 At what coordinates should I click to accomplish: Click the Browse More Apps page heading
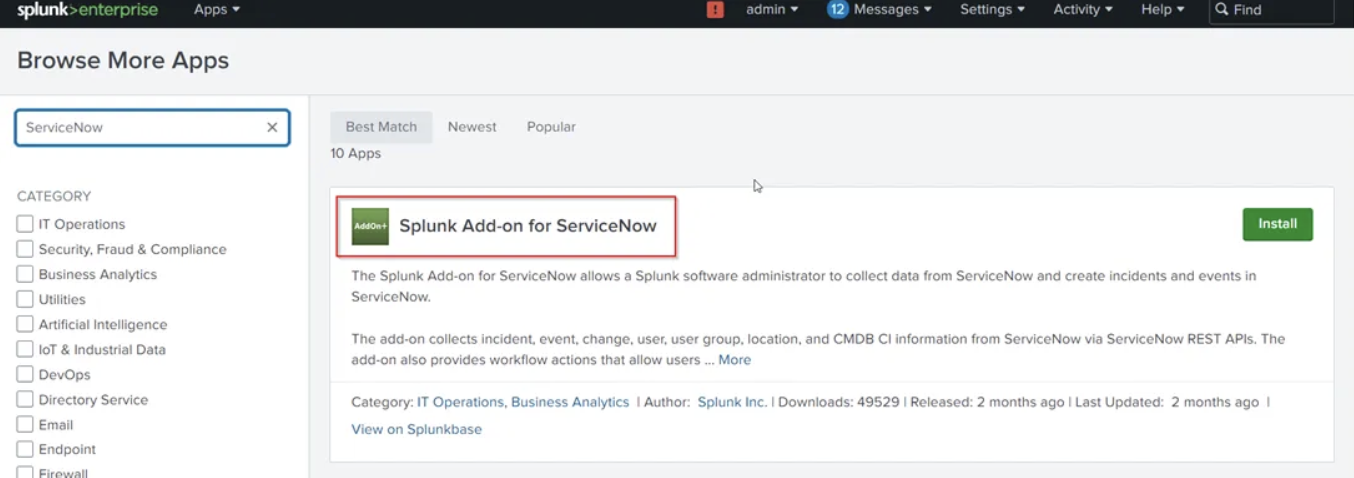click(x=123, y=61)
